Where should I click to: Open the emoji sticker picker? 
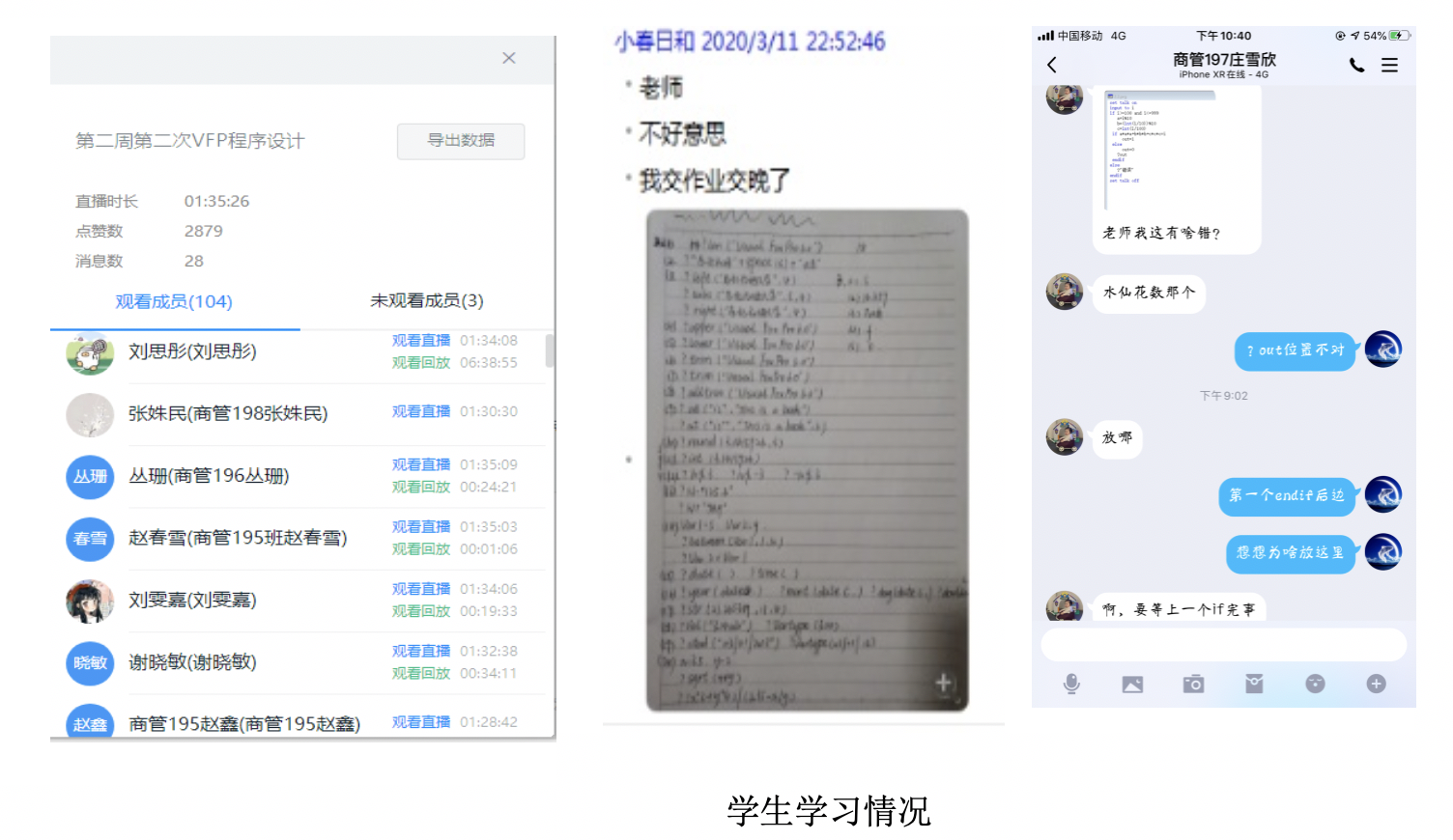(1315, 684)
